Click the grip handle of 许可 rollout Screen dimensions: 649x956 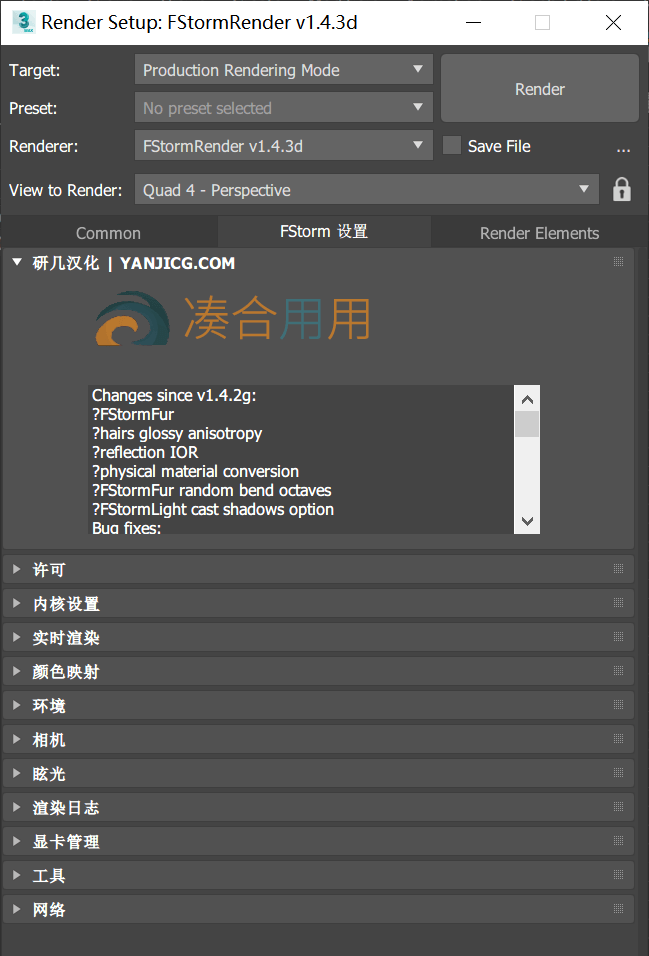[x=619, y=569]
